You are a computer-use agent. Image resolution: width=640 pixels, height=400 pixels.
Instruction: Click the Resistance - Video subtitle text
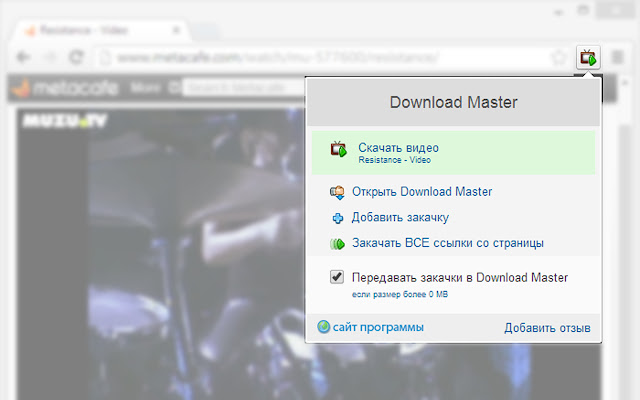(x=394, y=160)
